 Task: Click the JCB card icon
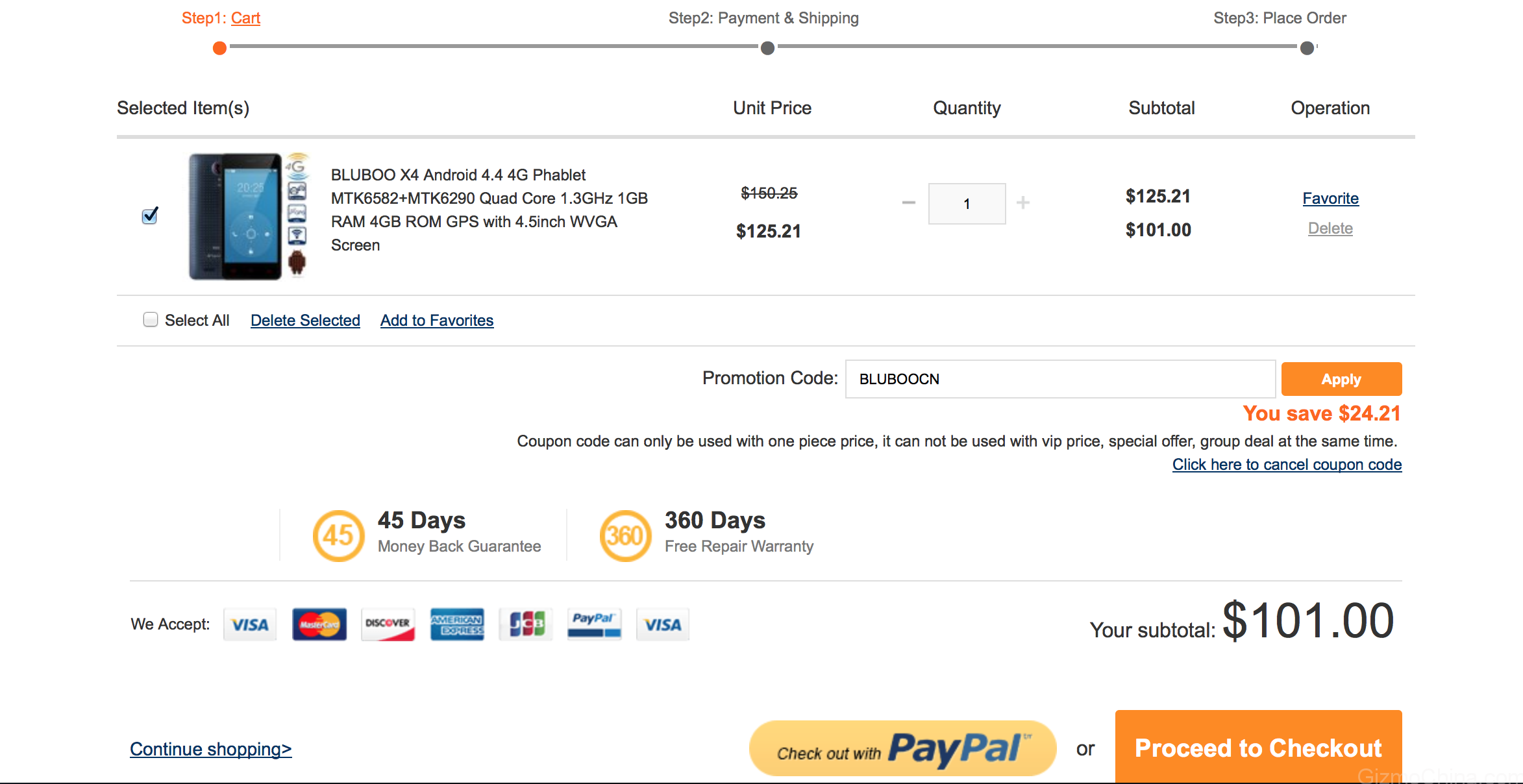tap(525, 624)
